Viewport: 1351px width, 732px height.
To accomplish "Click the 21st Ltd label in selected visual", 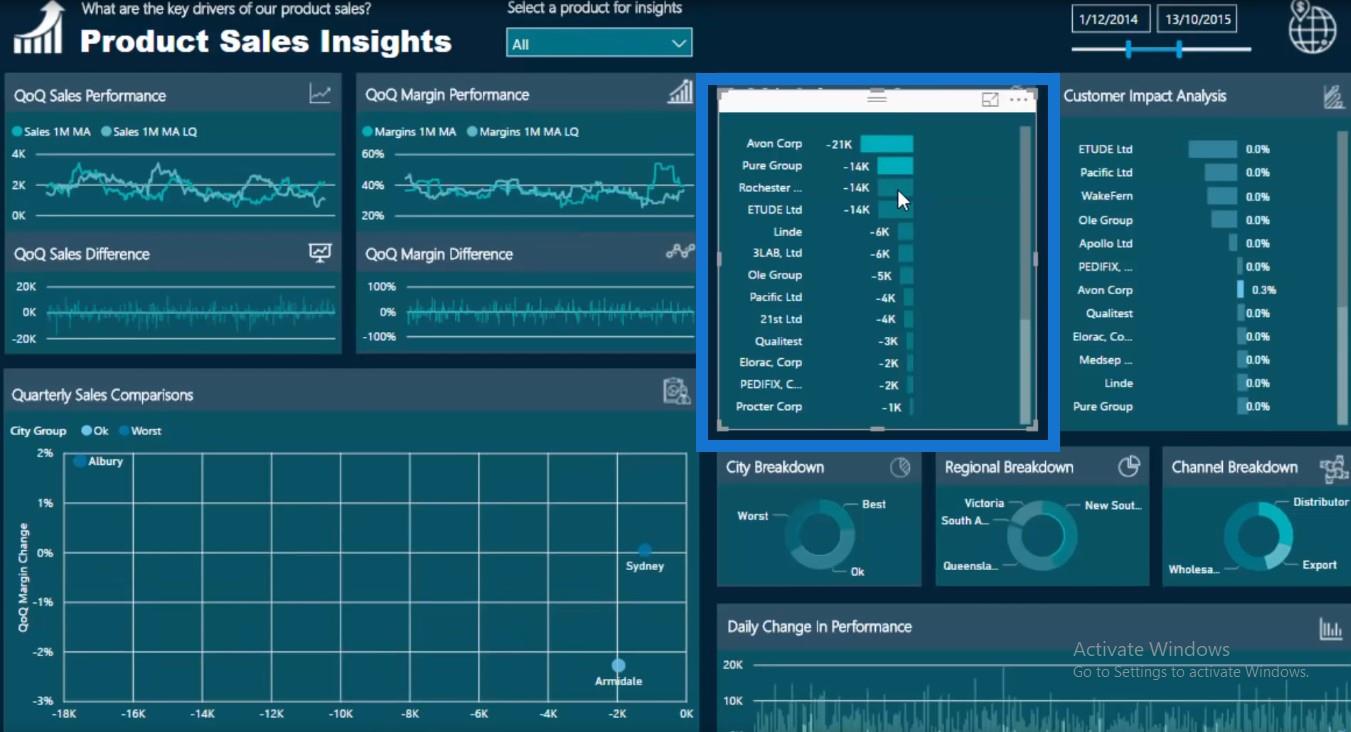I will (781, 319).
